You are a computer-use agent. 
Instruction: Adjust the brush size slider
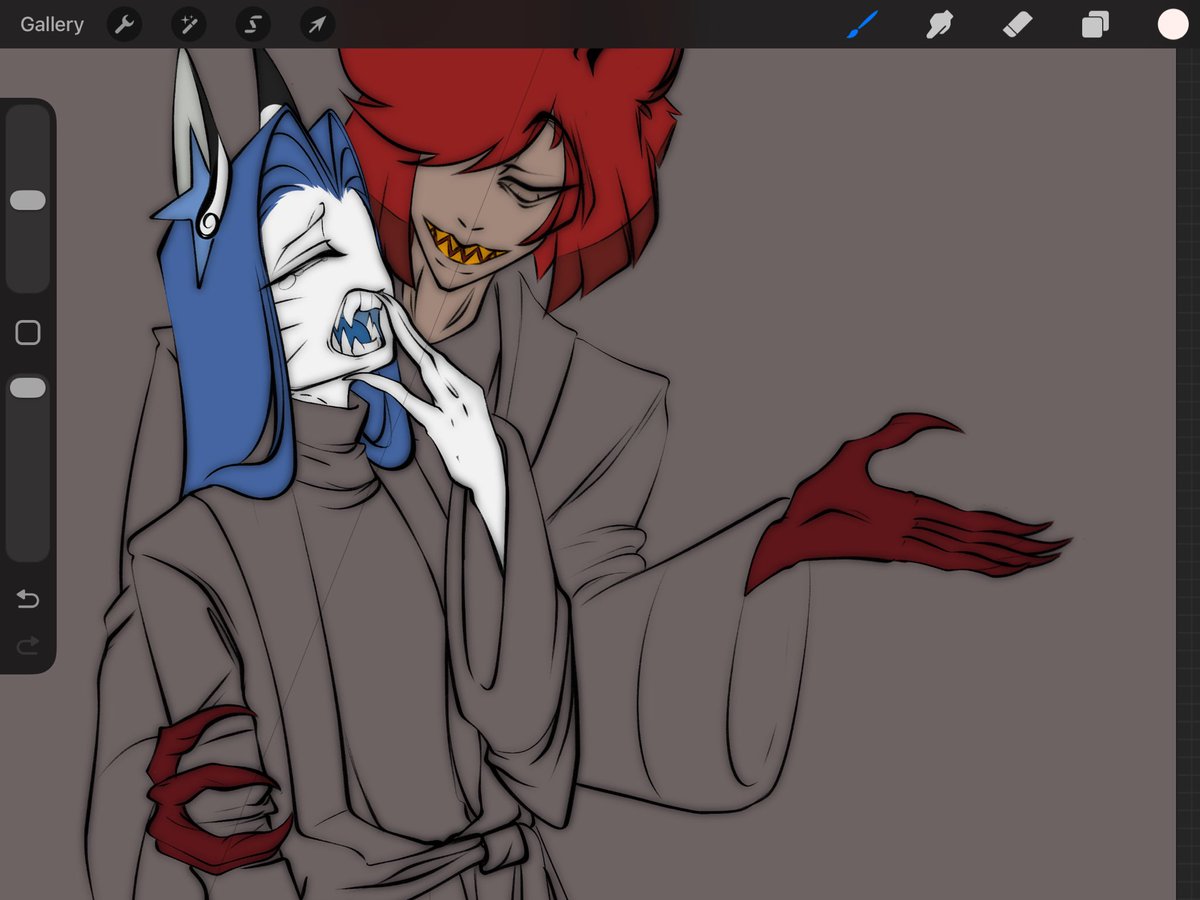(28, 200)
